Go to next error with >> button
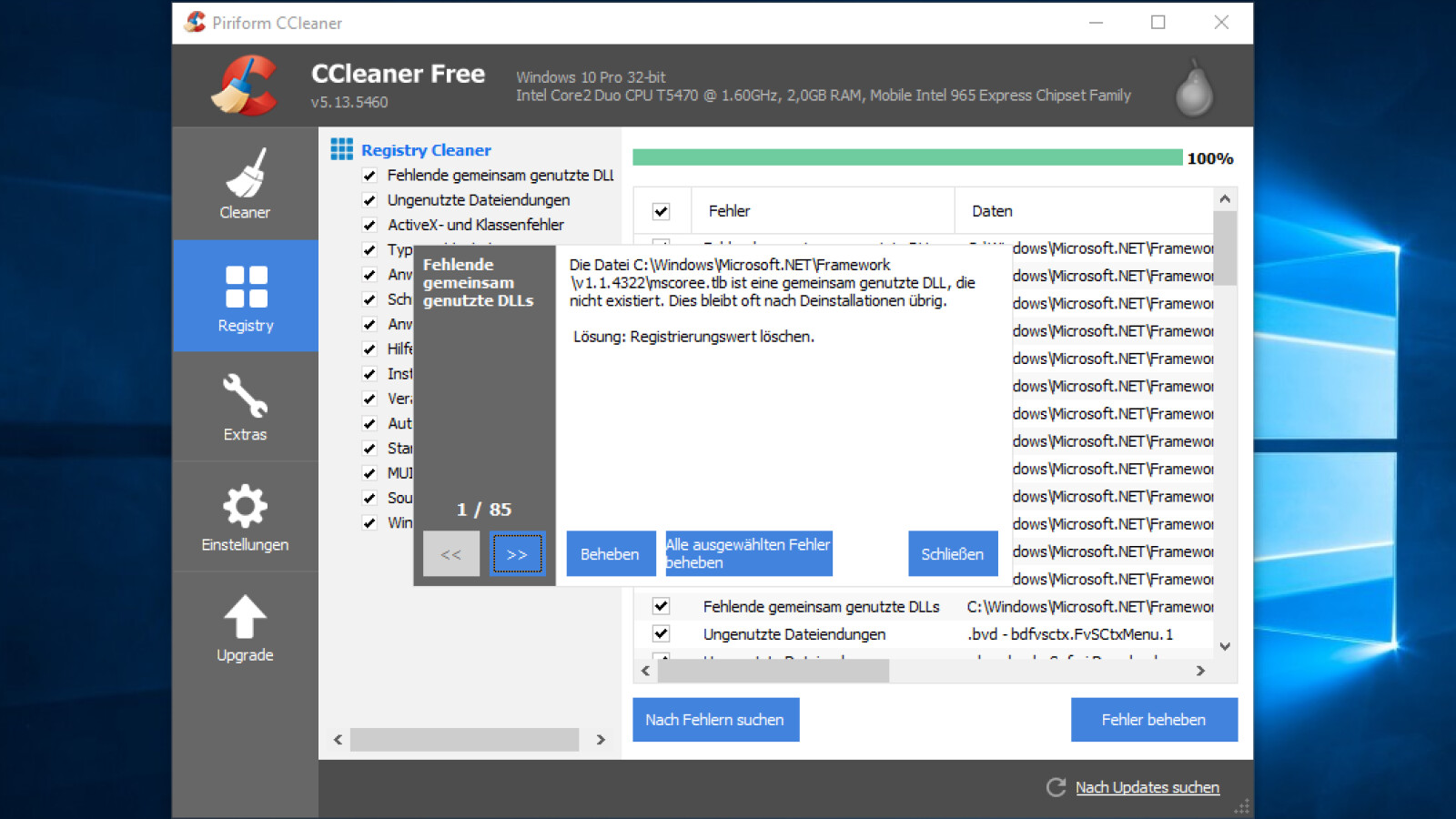Image resolution: width=1456 pixels, height=819 pixels. coord(517,553)
